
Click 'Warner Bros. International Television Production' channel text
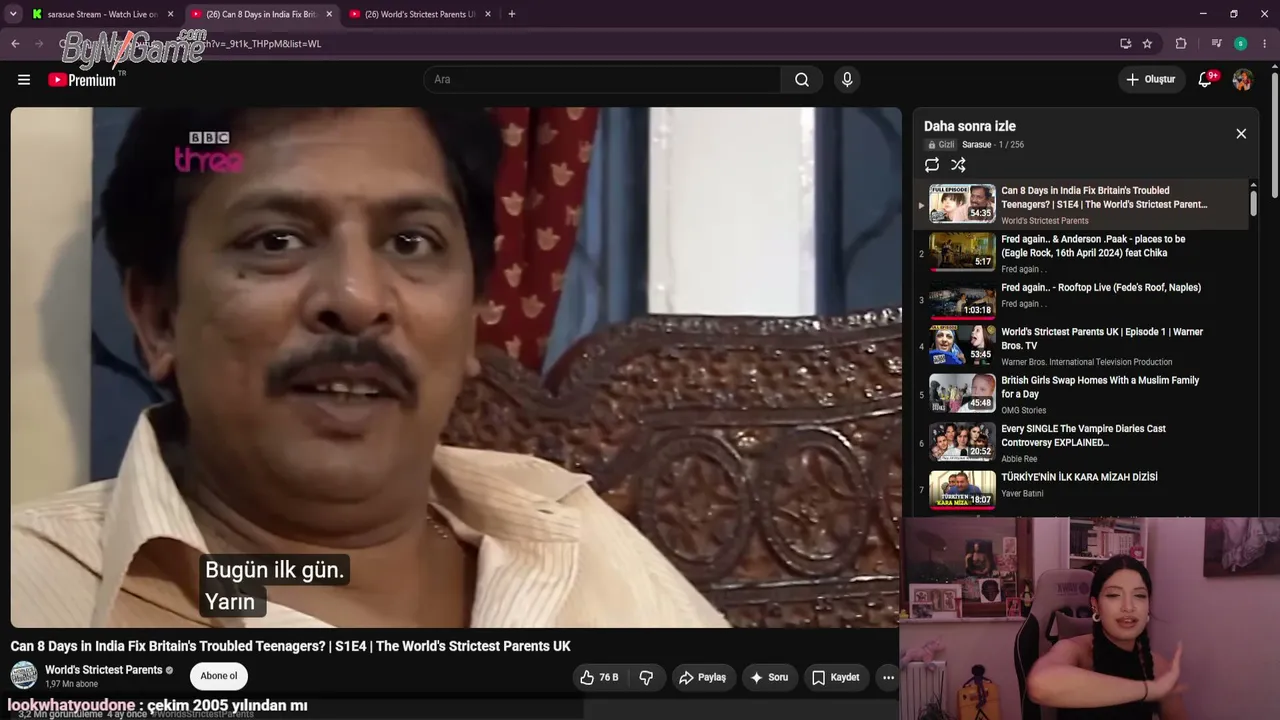point(1087,362)
